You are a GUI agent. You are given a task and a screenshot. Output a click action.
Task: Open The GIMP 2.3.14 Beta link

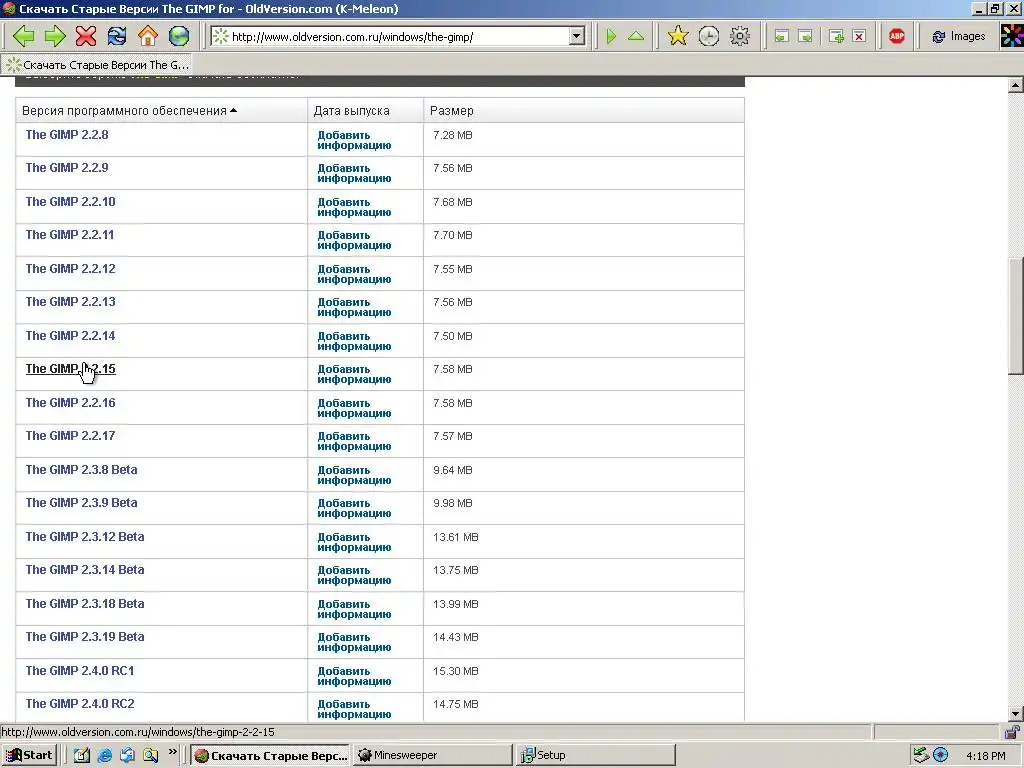tap(85, 569)
